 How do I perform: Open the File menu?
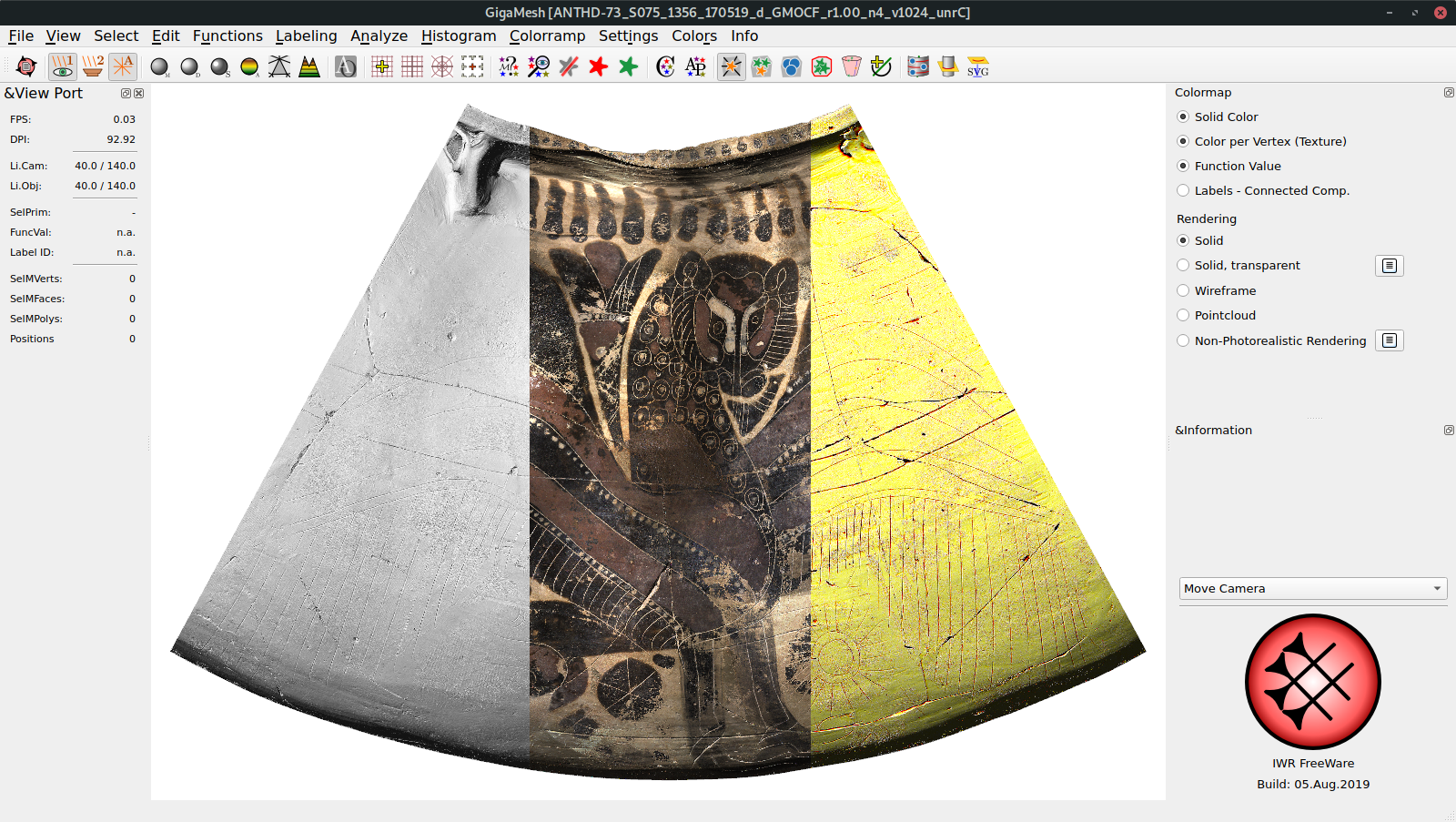[21, 36]
